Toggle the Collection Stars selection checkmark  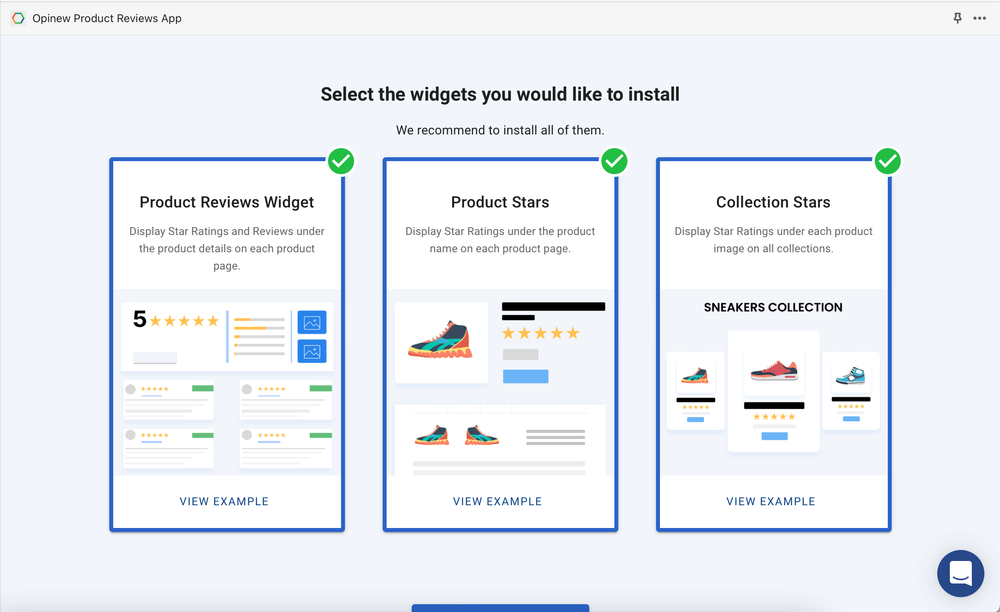click(x=887, y=160)
